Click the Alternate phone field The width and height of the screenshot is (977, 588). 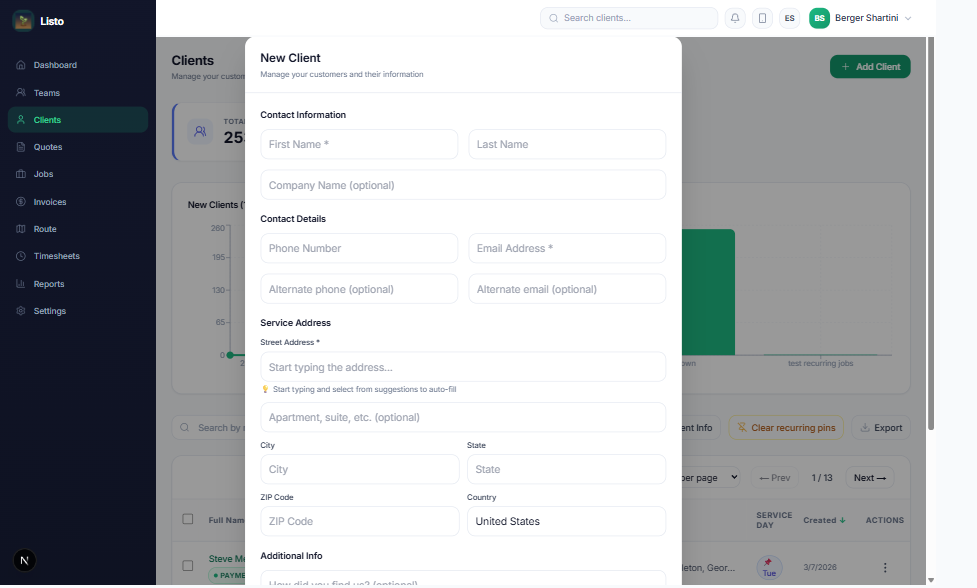[359, 289]
